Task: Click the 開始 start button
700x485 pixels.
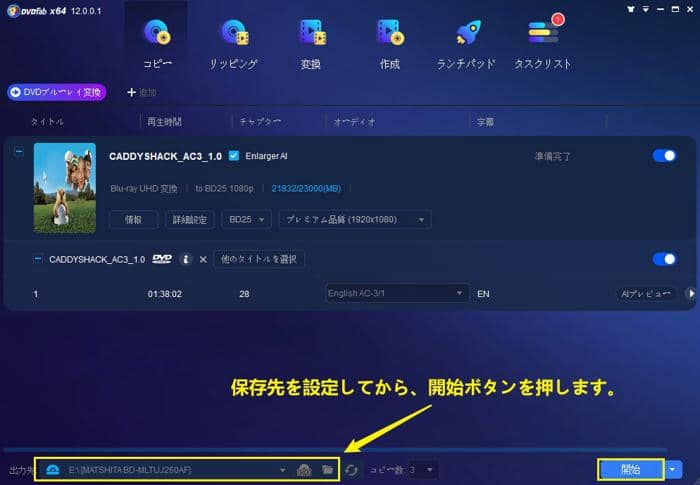Action: [630, 469]
